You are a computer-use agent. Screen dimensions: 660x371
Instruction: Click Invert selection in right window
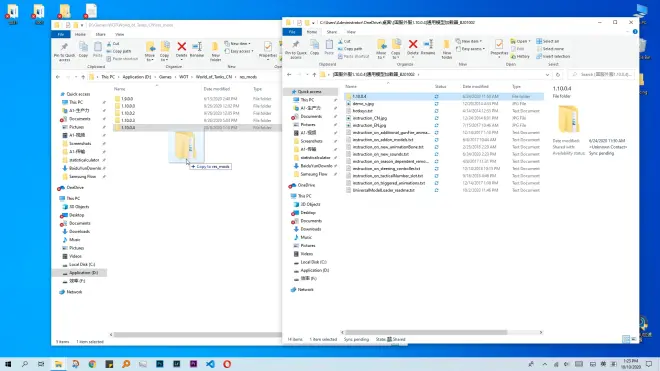553,56
